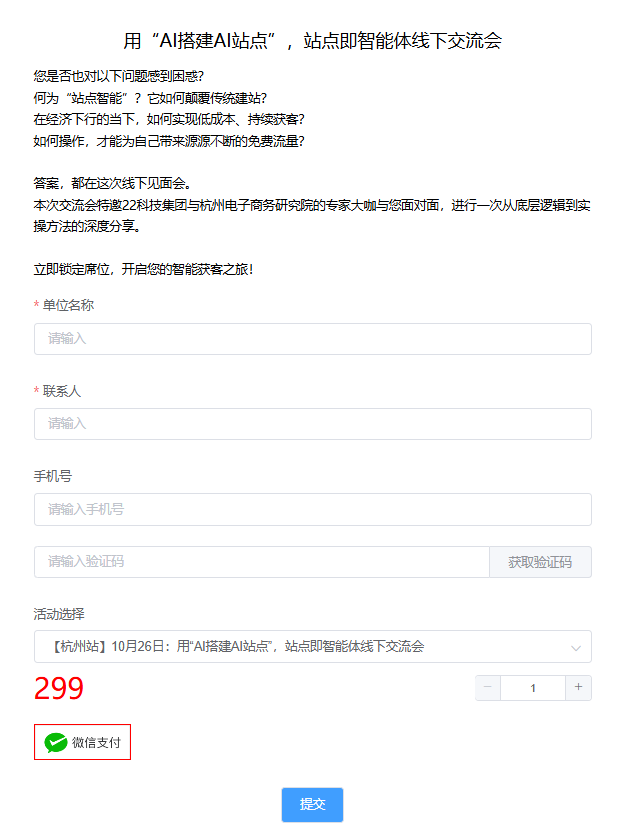Click the red 299 price text

click(59, 688)
